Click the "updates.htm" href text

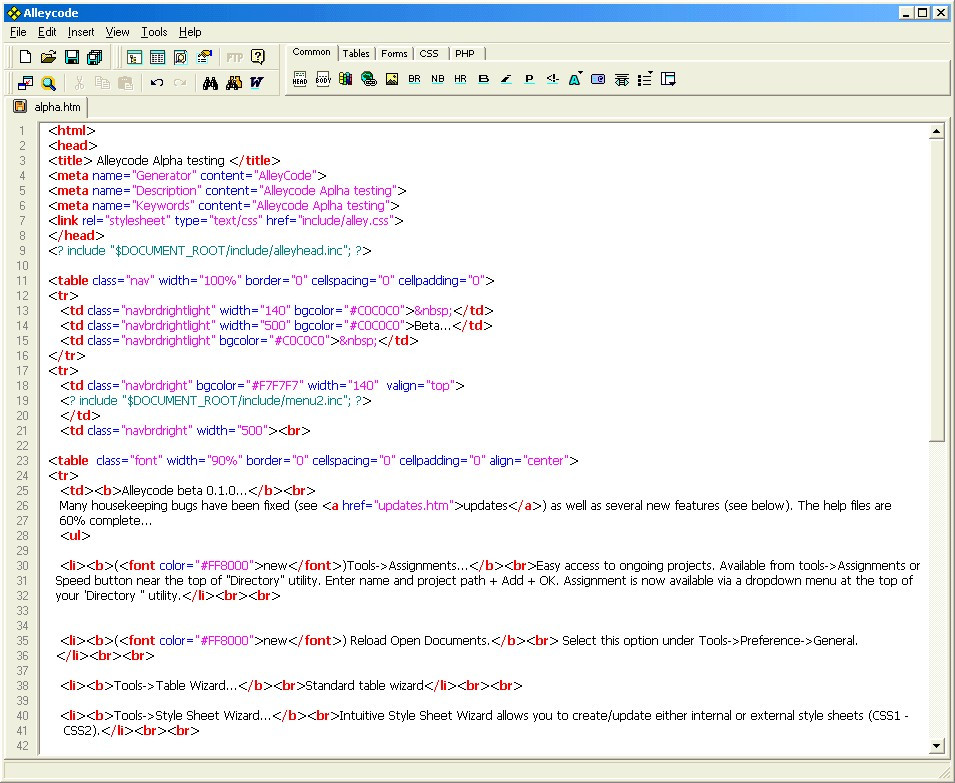414,505
